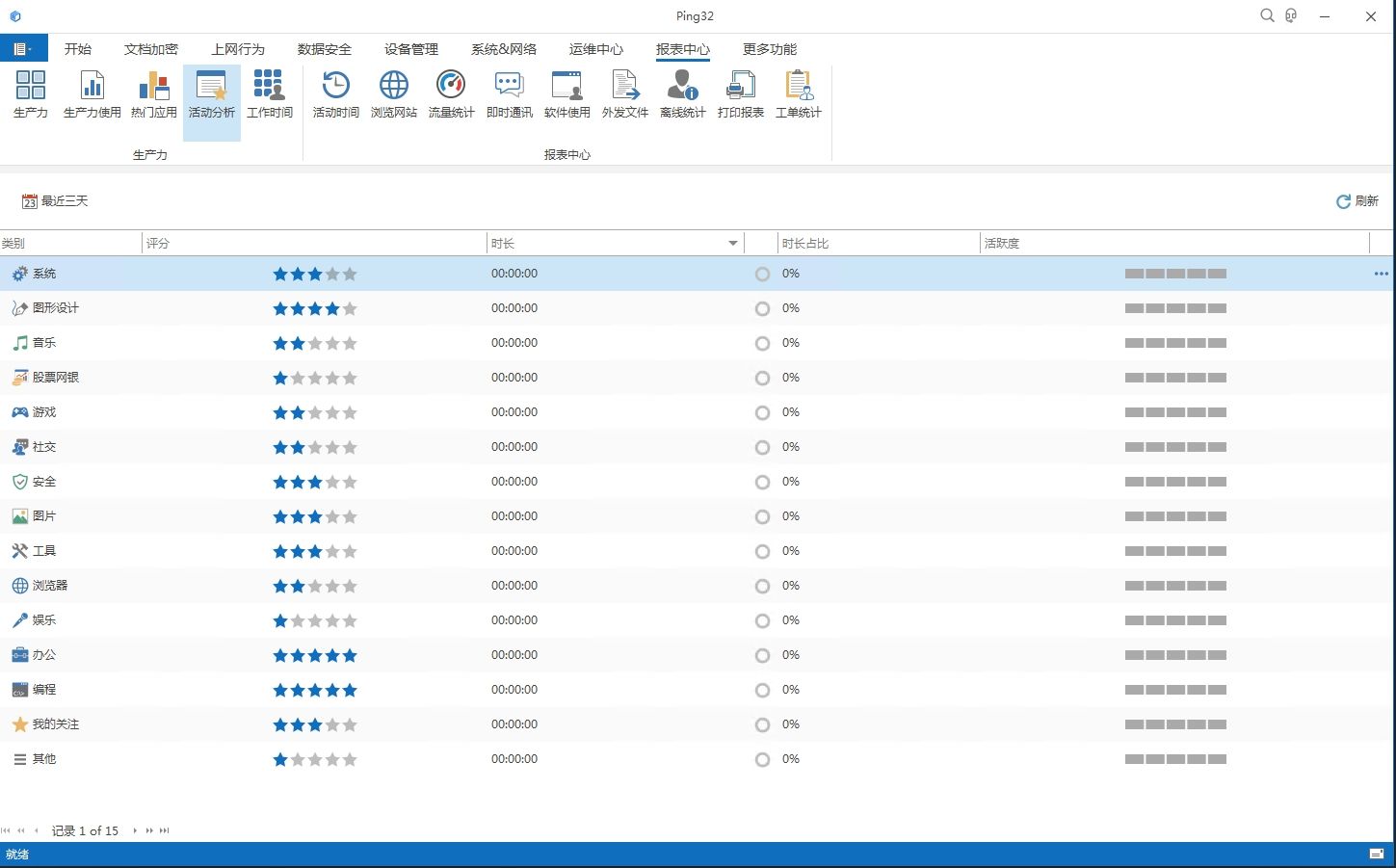Image resolution: width=1396 pixels, height=868 pixels.
Task: Open the 时长 column sort dropdown arrow
Action: coord(733,244)
